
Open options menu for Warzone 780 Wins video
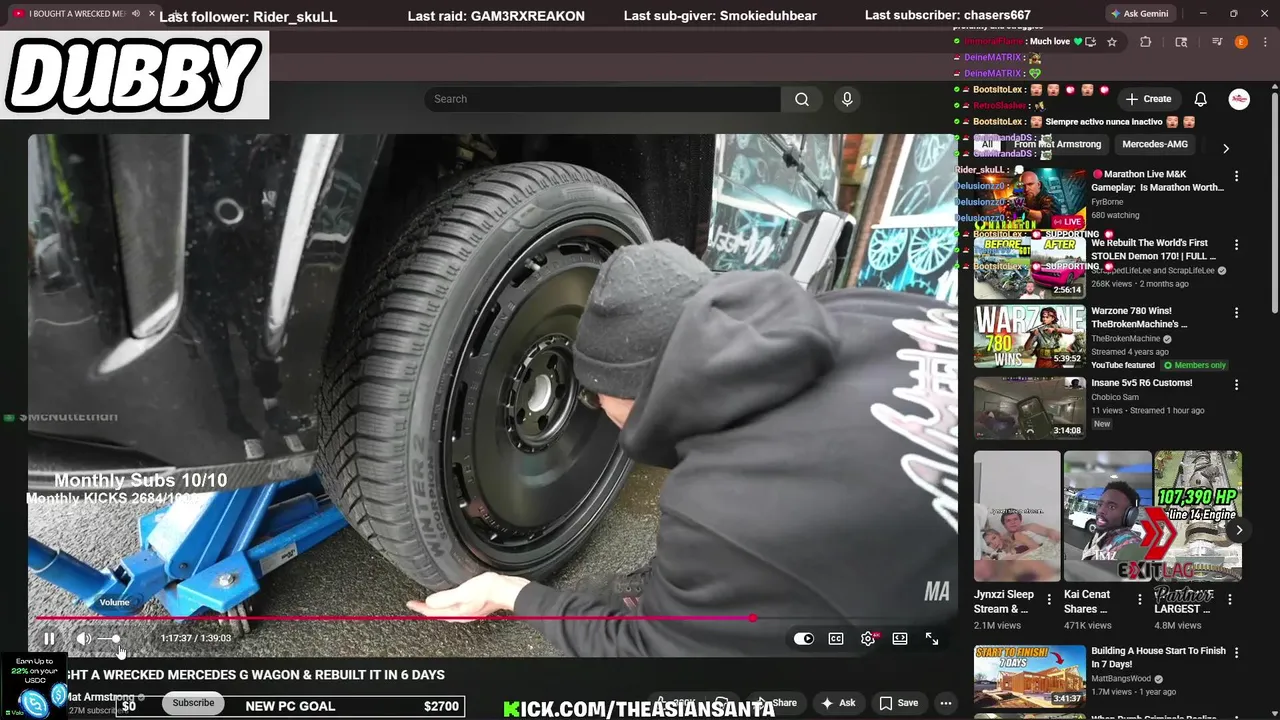1236,312
